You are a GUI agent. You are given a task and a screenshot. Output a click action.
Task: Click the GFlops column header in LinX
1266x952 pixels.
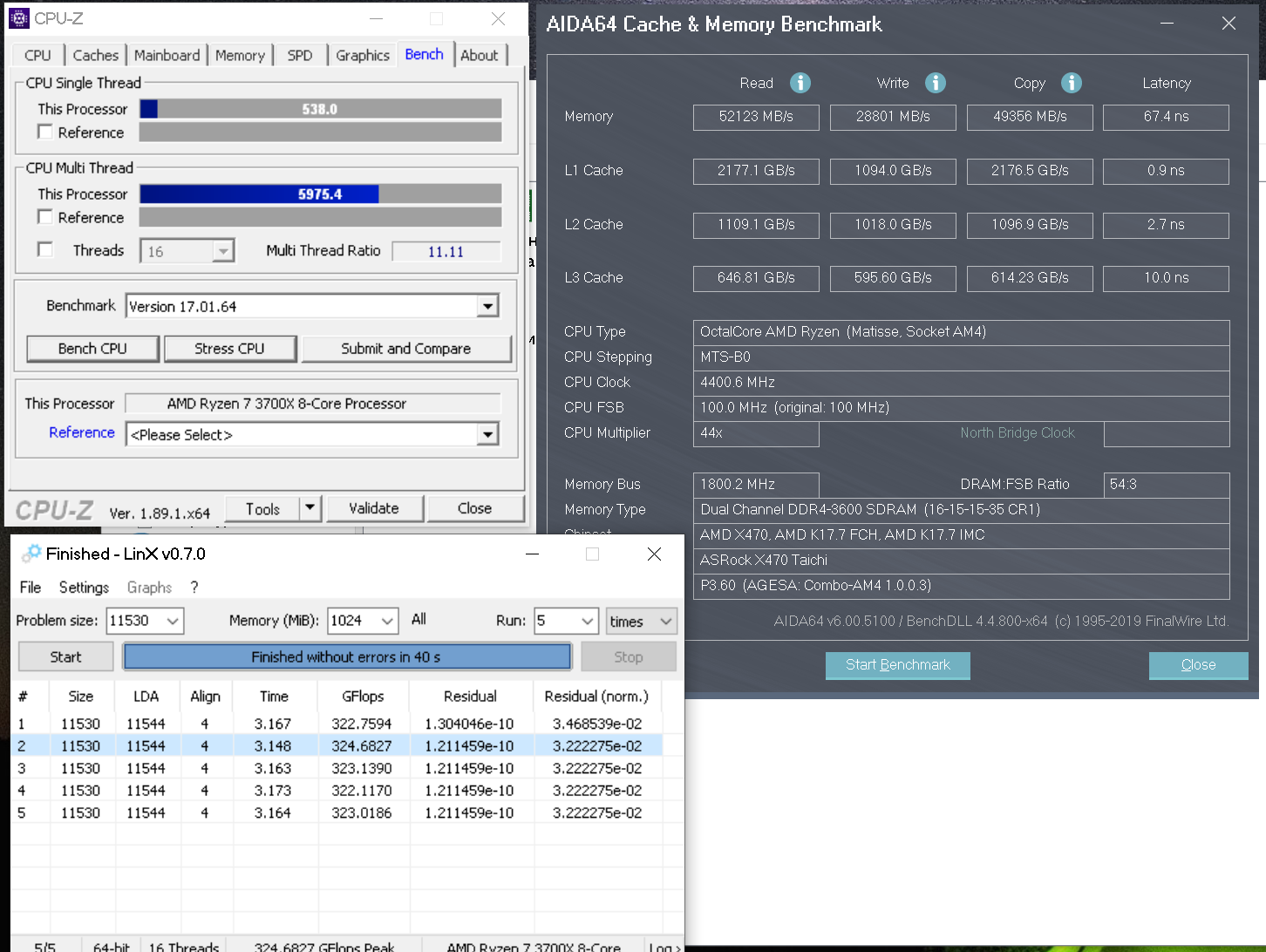(364, 696)
